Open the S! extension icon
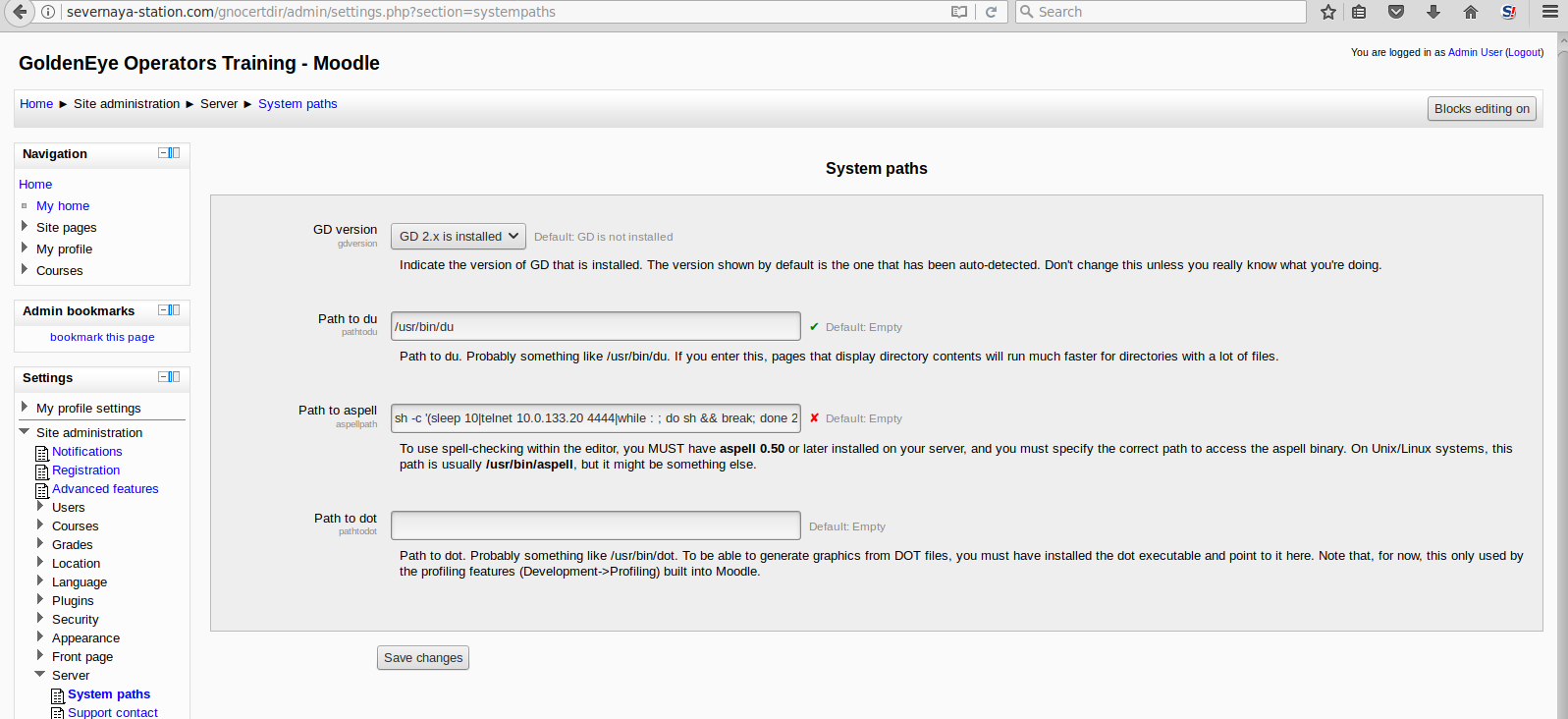The height and width of the screenshot is (719, 1568). (x=1509, y=12)
